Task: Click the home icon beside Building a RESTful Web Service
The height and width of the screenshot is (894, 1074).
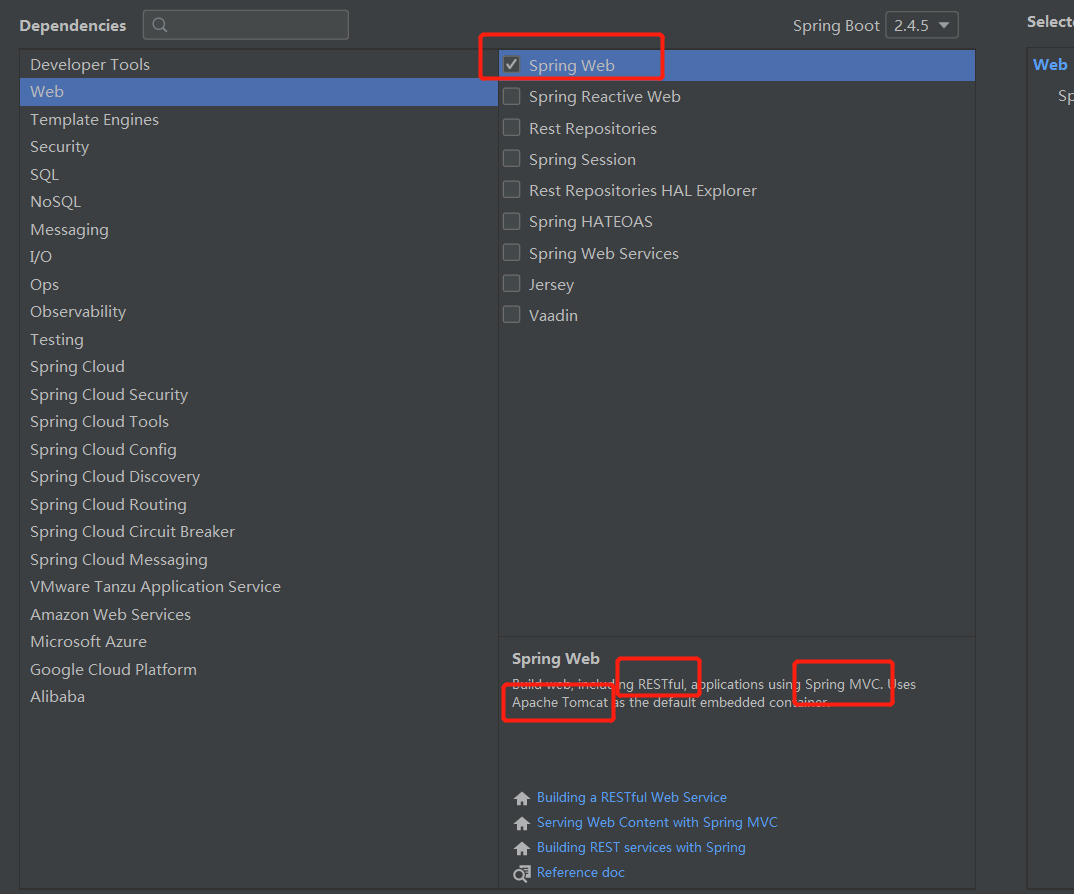Action: pyautogui.click(x=522, y=798)
